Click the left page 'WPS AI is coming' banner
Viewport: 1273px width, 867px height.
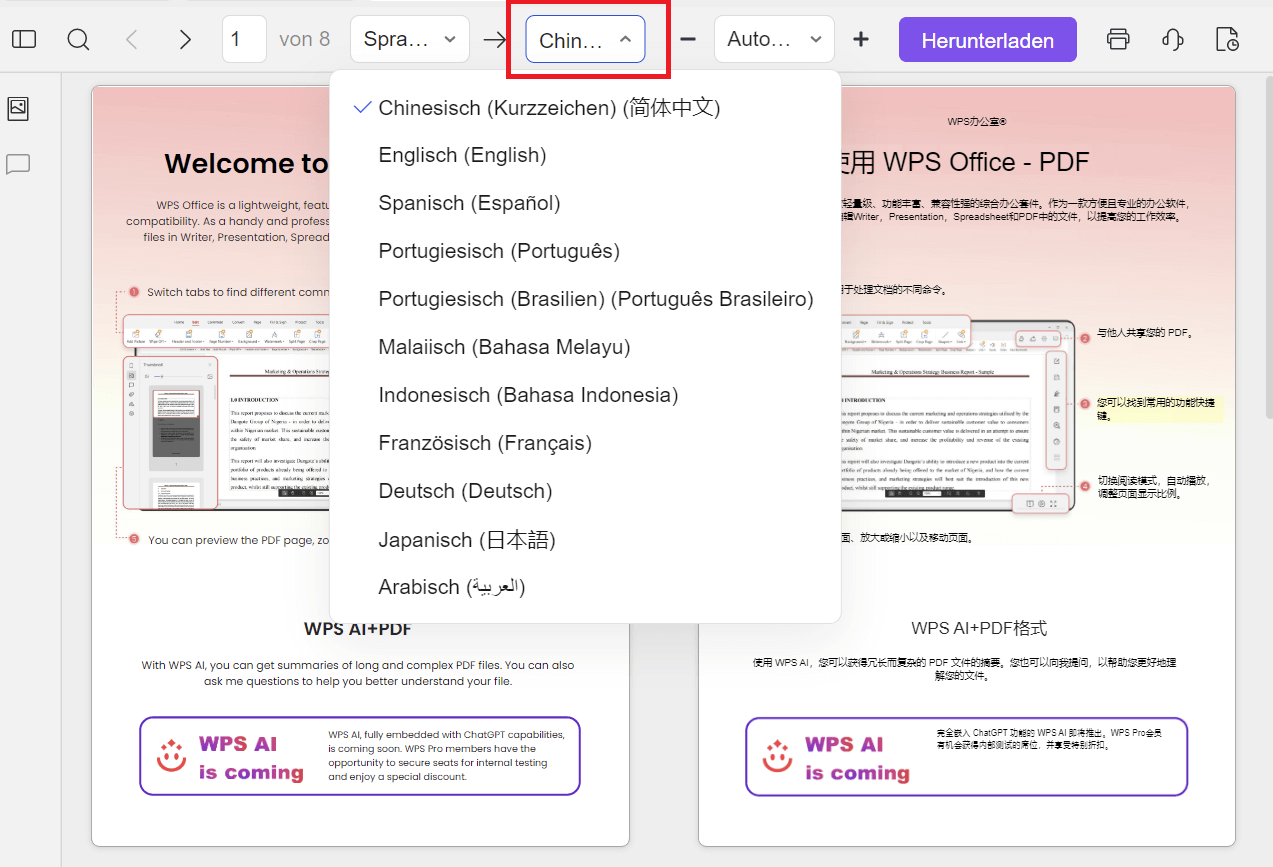[360, 756]
